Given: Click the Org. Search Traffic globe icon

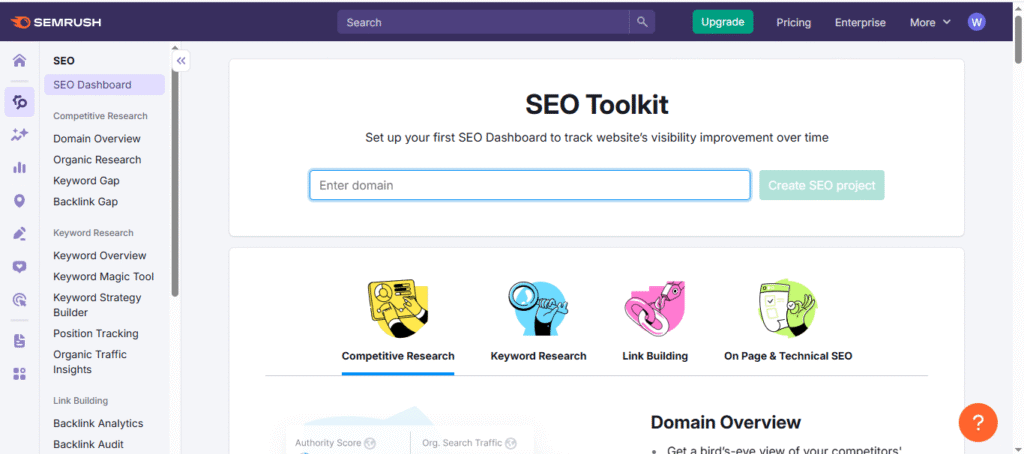Looking at the screenshot, I should point(511,443).
